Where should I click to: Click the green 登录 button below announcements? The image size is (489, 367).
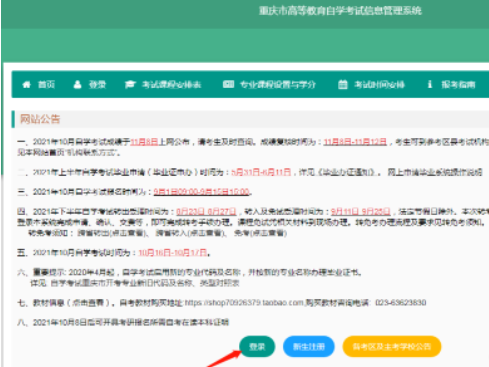click(x=257, y=347)
